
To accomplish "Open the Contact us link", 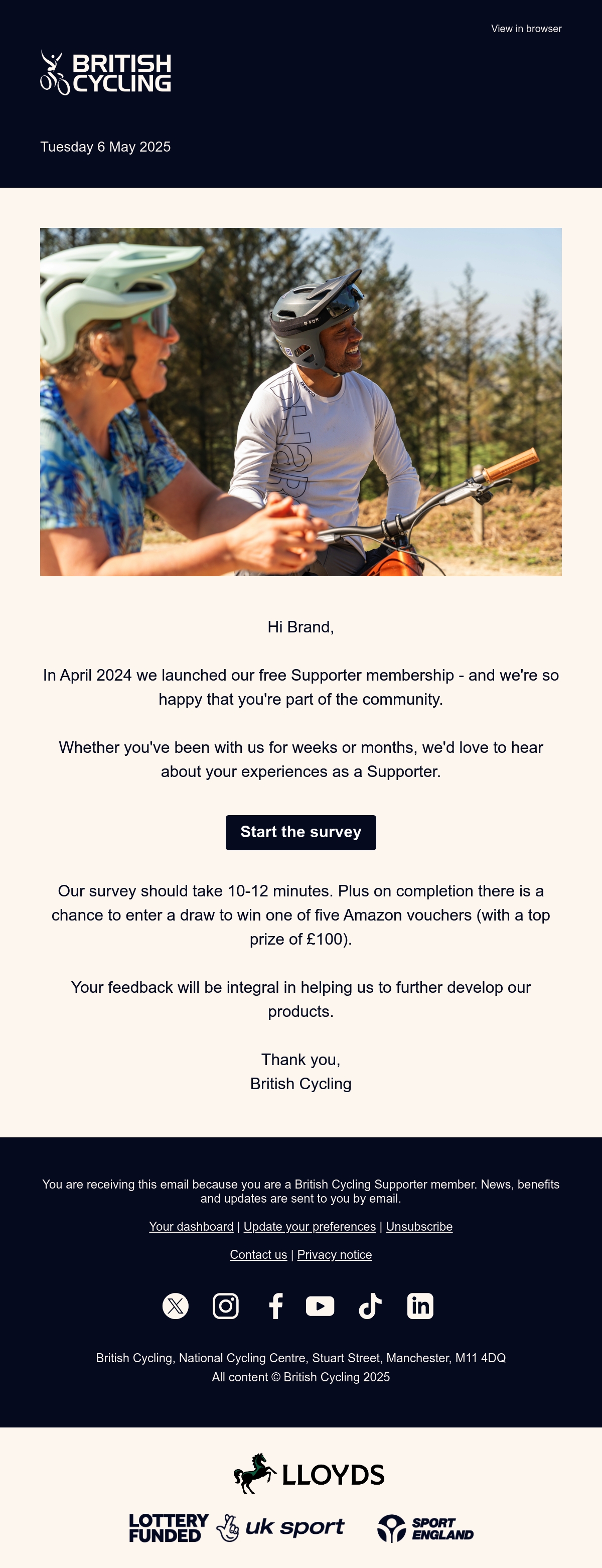I will pyautogui.click(x=258, y=1254).
